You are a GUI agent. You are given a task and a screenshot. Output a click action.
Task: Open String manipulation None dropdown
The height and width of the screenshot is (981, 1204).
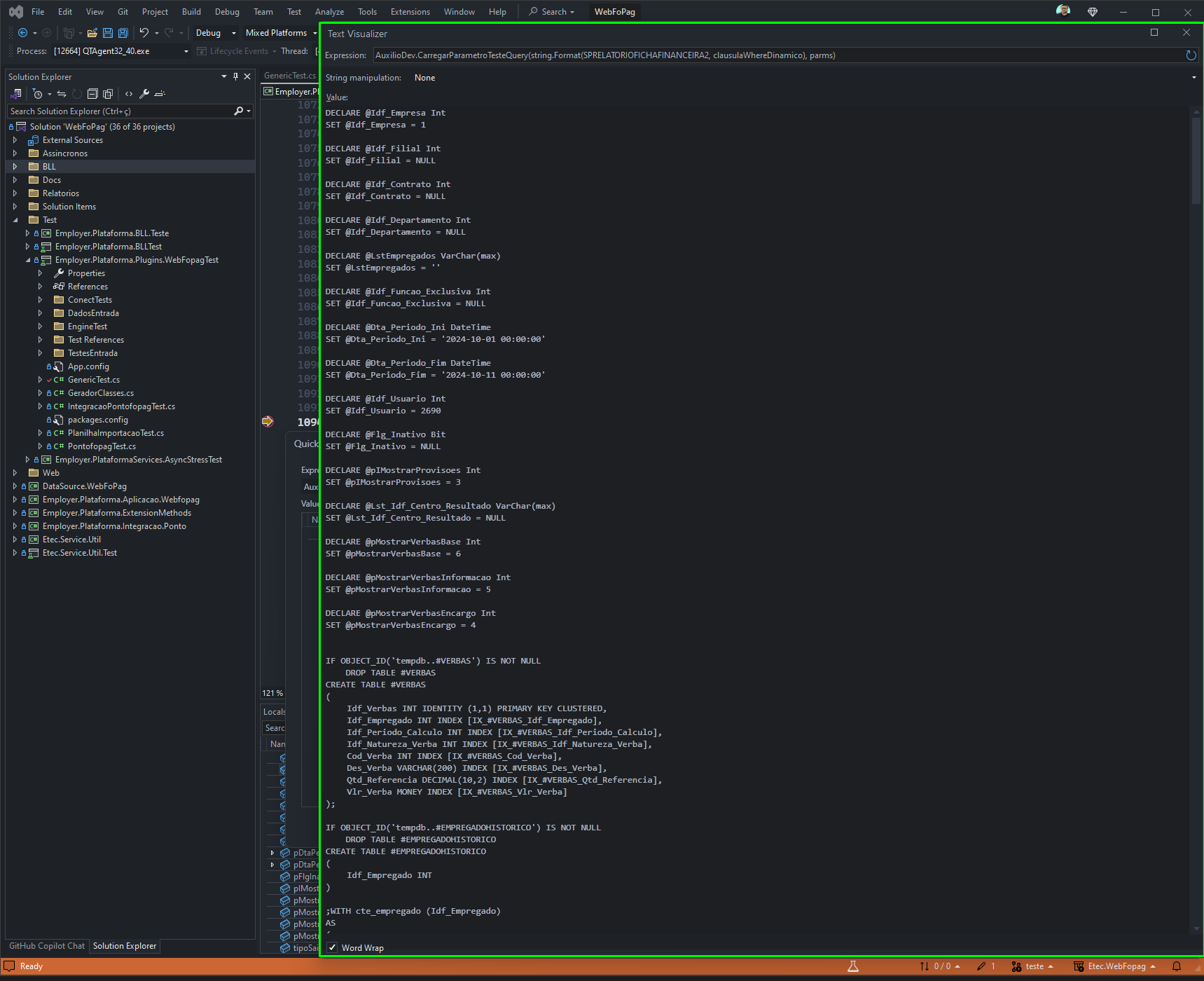[x=803, y=78]
